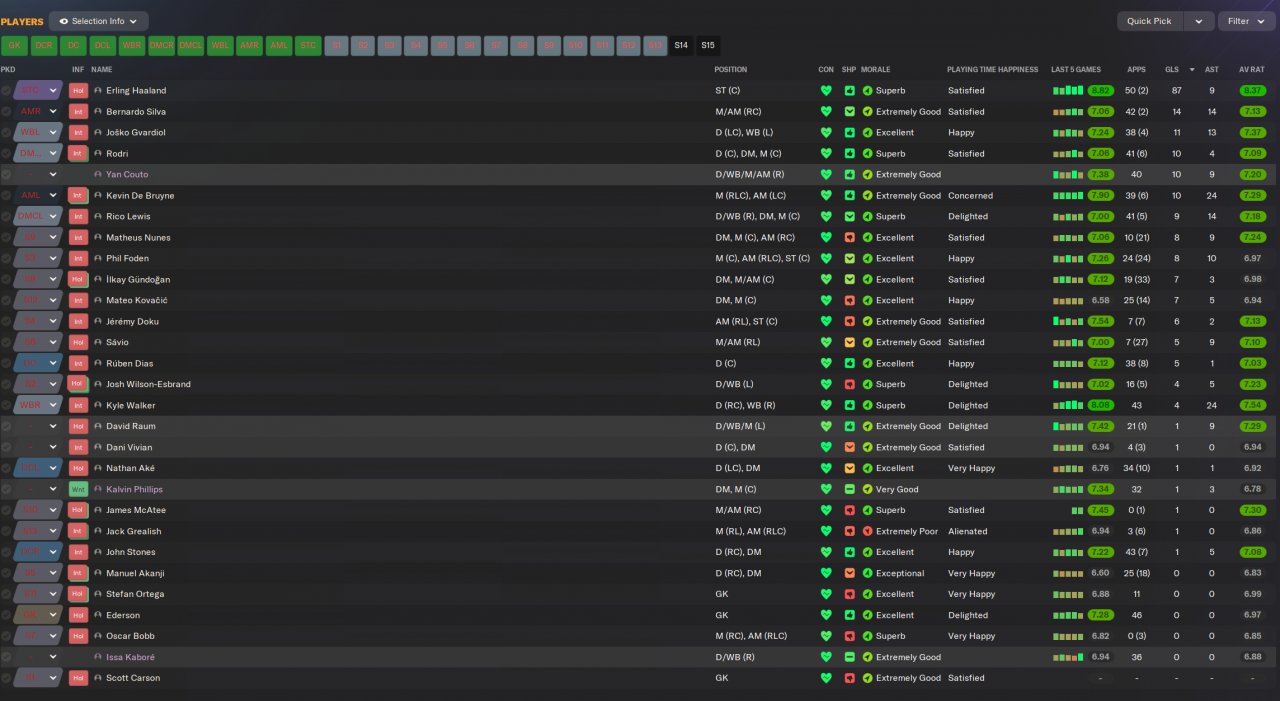Click Erling Haaland's condition heart icon
Screen dimensions: 1280x701
[826, 91]
